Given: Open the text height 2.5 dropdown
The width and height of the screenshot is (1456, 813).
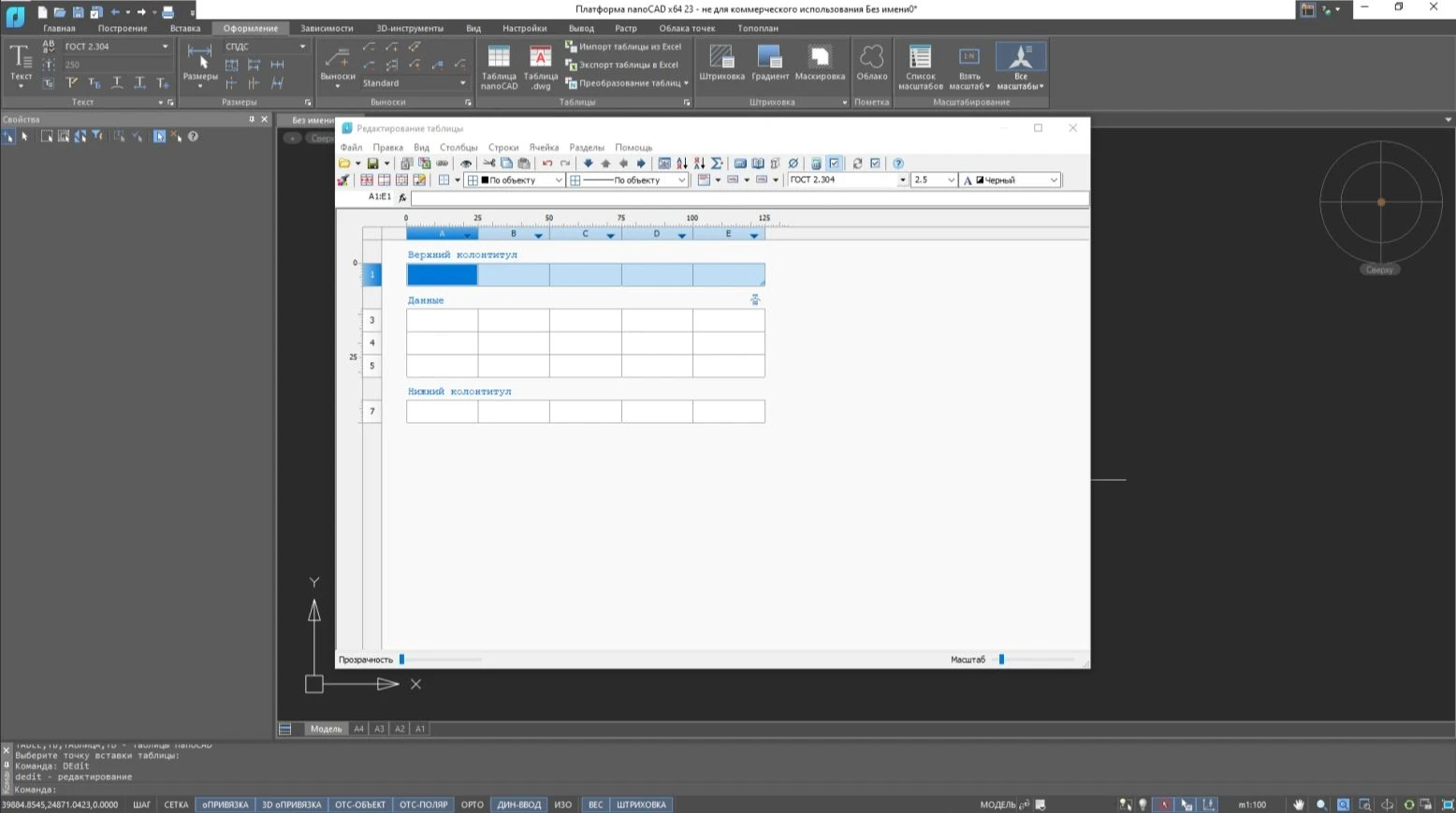Looking at the screenshot, I should 951,181.
